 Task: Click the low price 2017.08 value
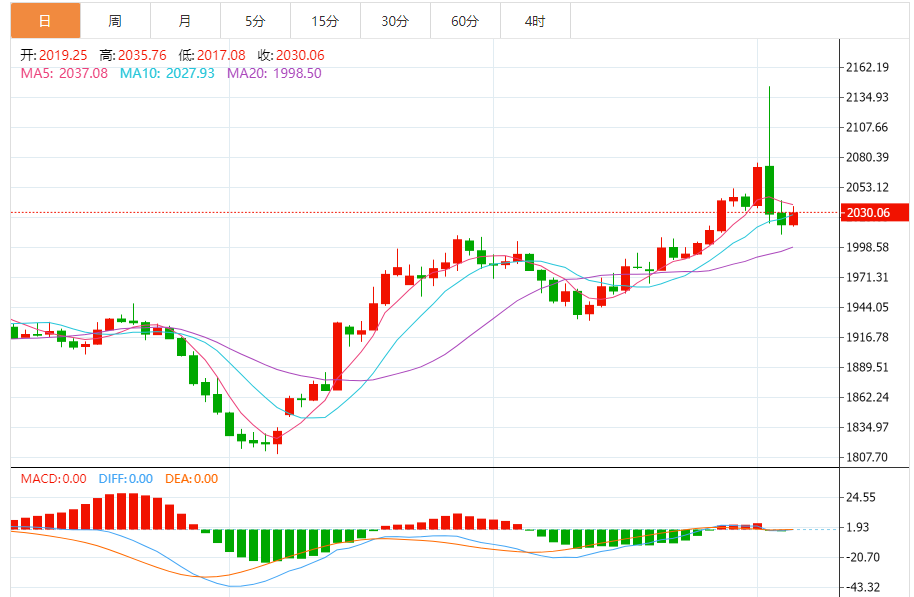coord(221,55)
